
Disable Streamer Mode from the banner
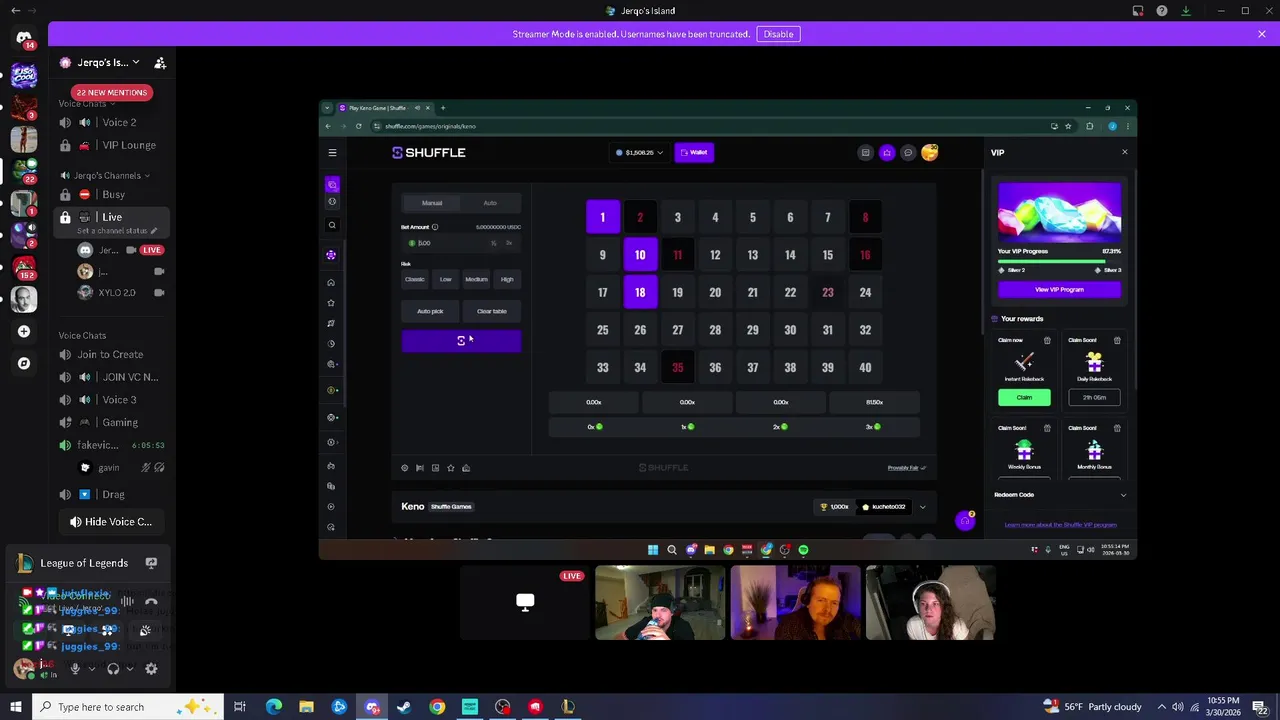778,34
